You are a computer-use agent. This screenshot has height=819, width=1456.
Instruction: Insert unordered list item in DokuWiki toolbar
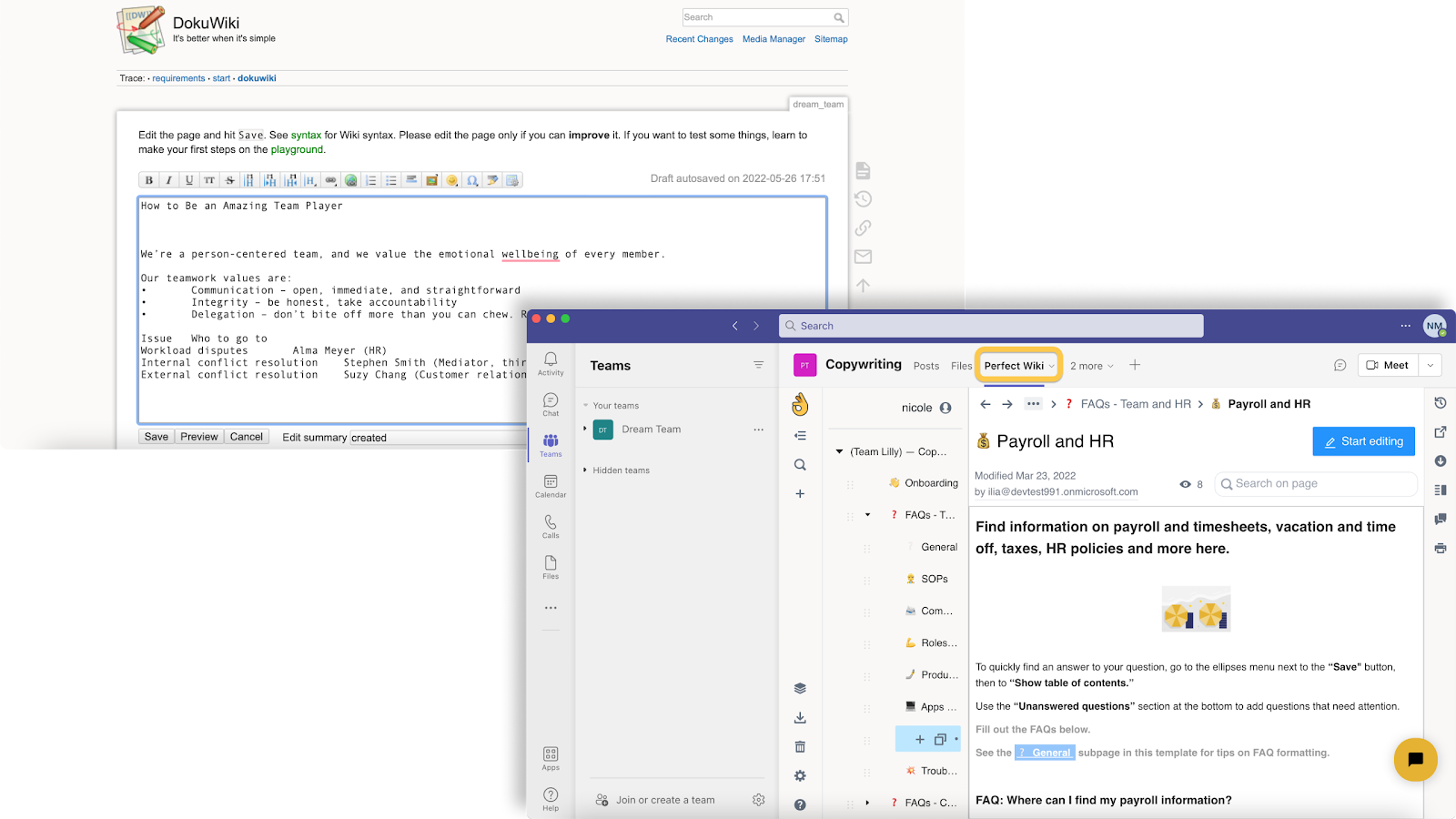[x=390, y=180]
